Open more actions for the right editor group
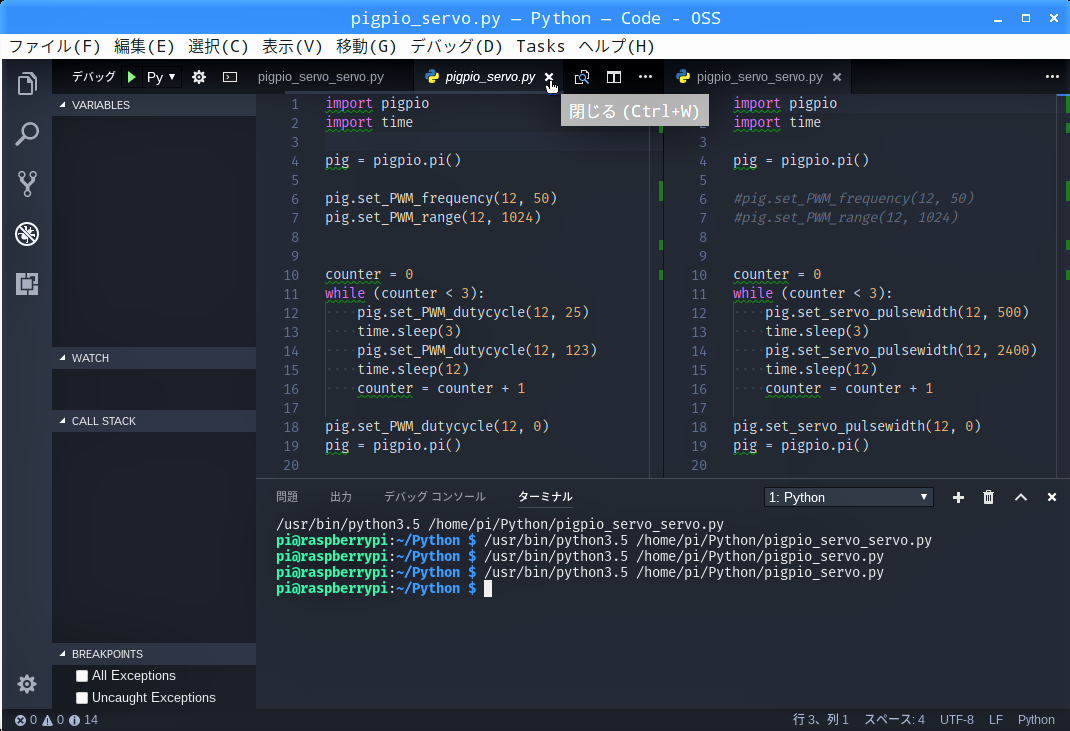This screenshot has width=1070, height=731. point(1052,76)
